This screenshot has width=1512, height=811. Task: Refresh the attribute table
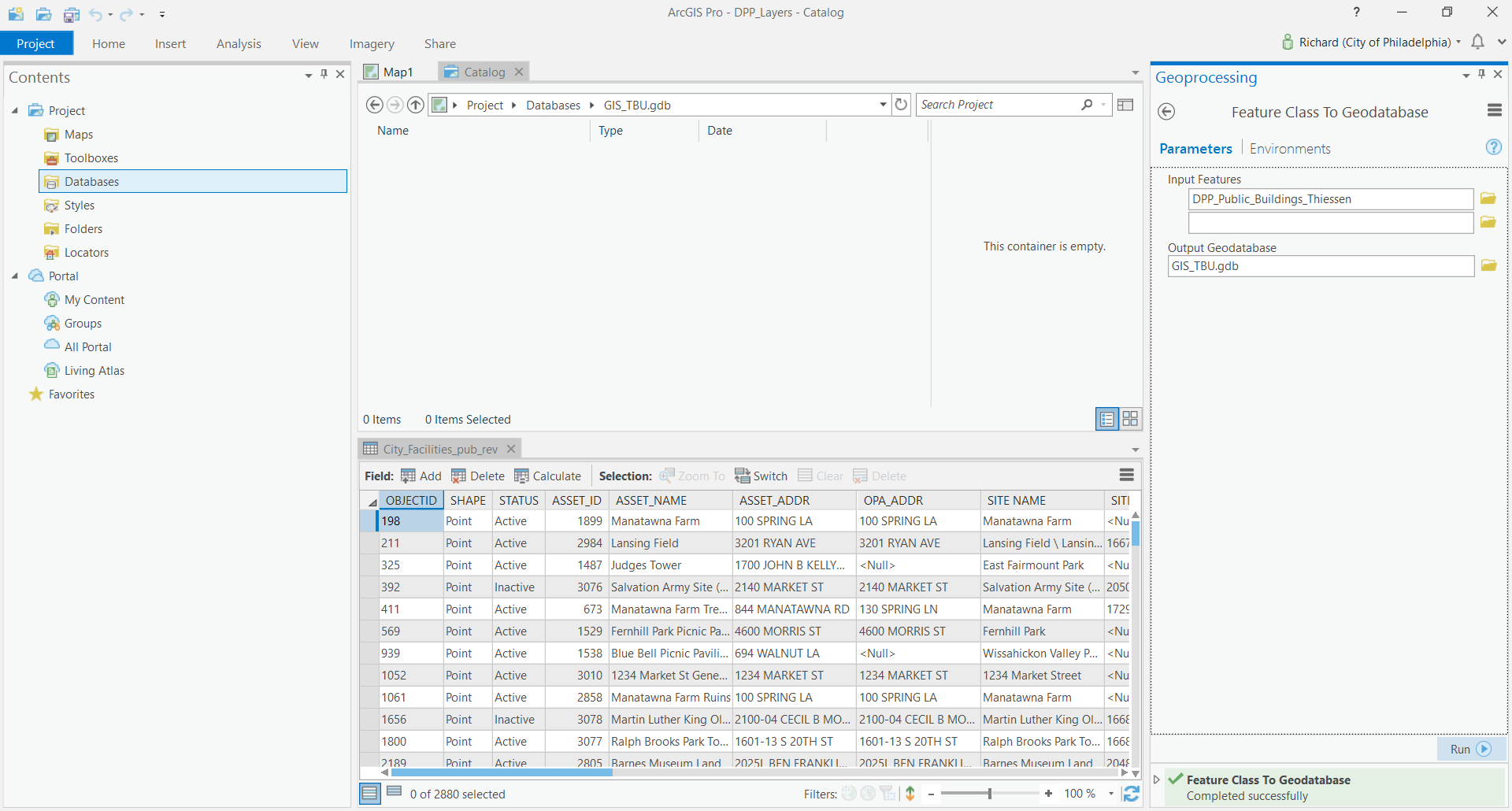[x=1132, y=794]
